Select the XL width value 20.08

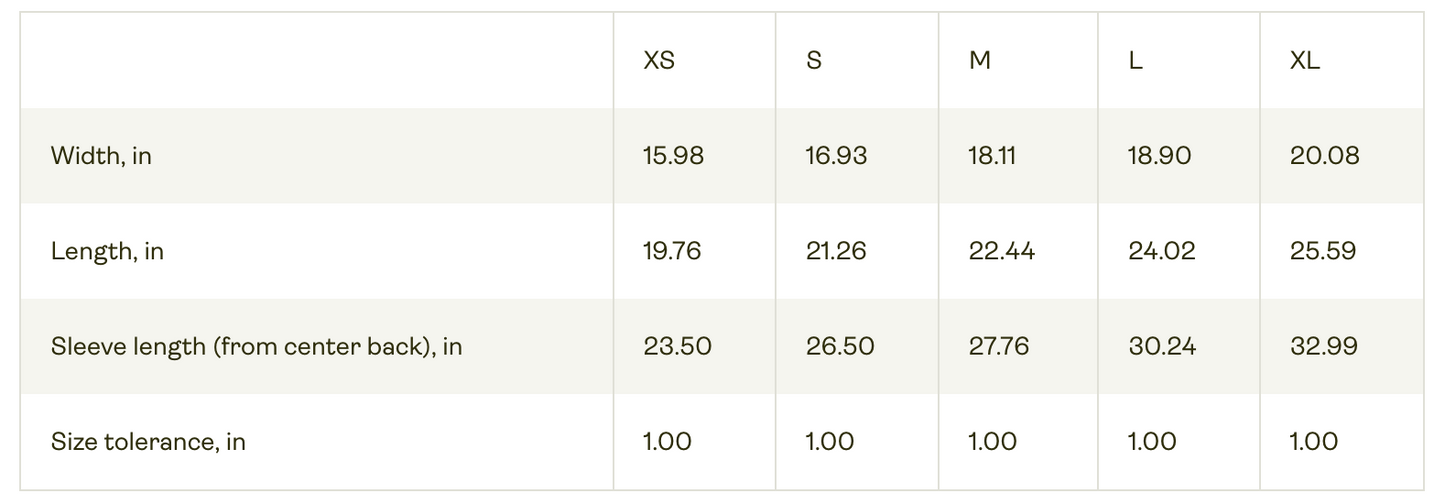click(1324, 156)
